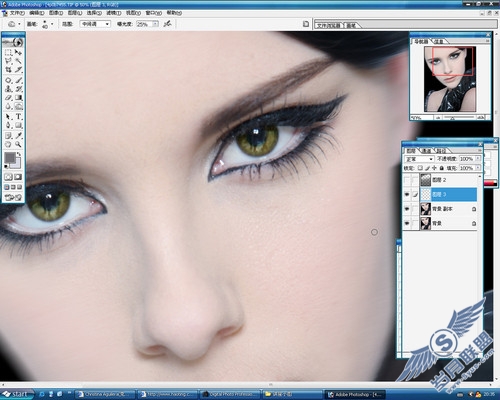This screenshot has width=500, height=400.
Task: Select the Zoom magnifier tool
Action: [19, 144]
